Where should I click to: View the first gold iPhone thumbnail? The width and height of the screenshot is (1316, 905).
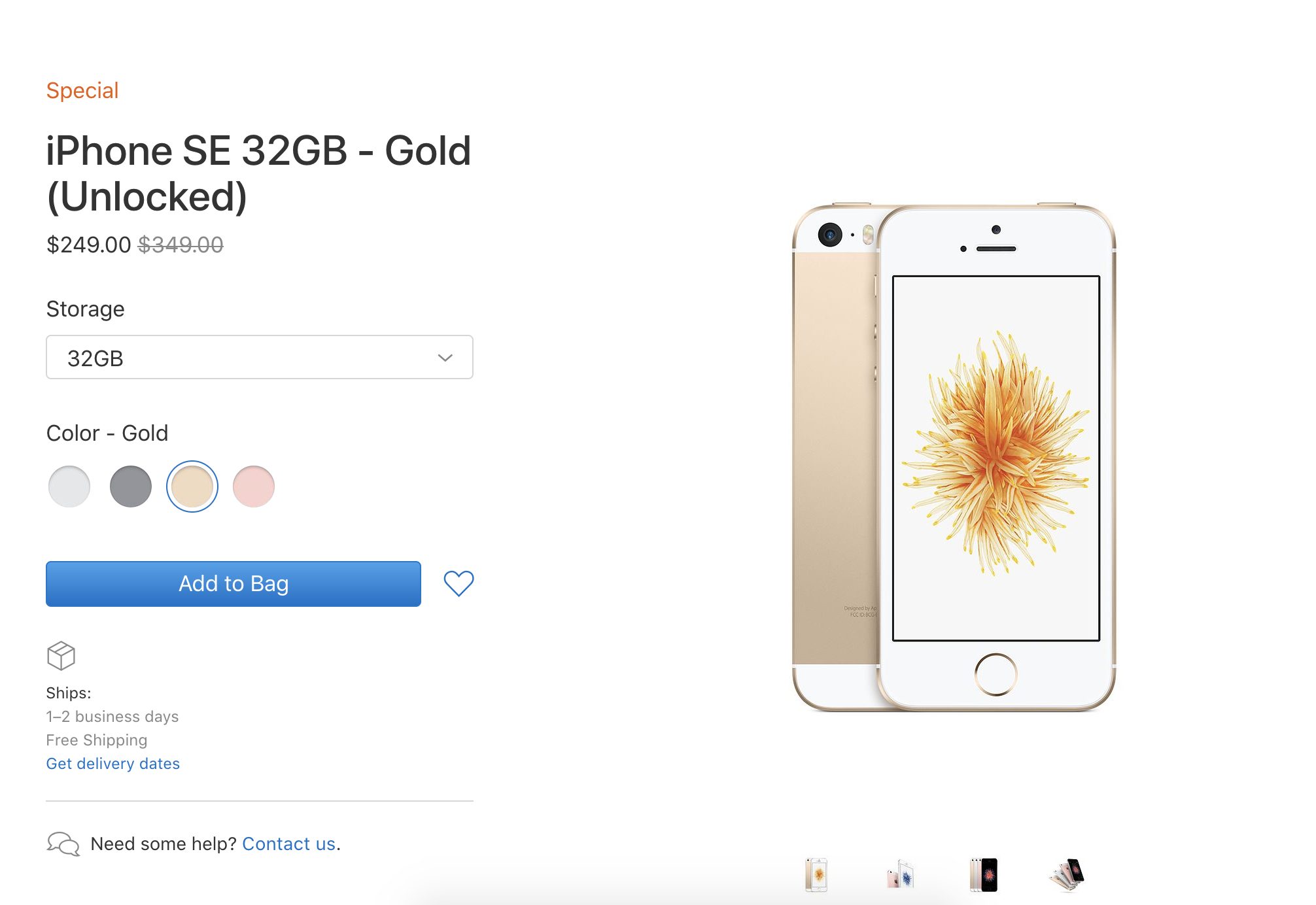click(816, 874)
